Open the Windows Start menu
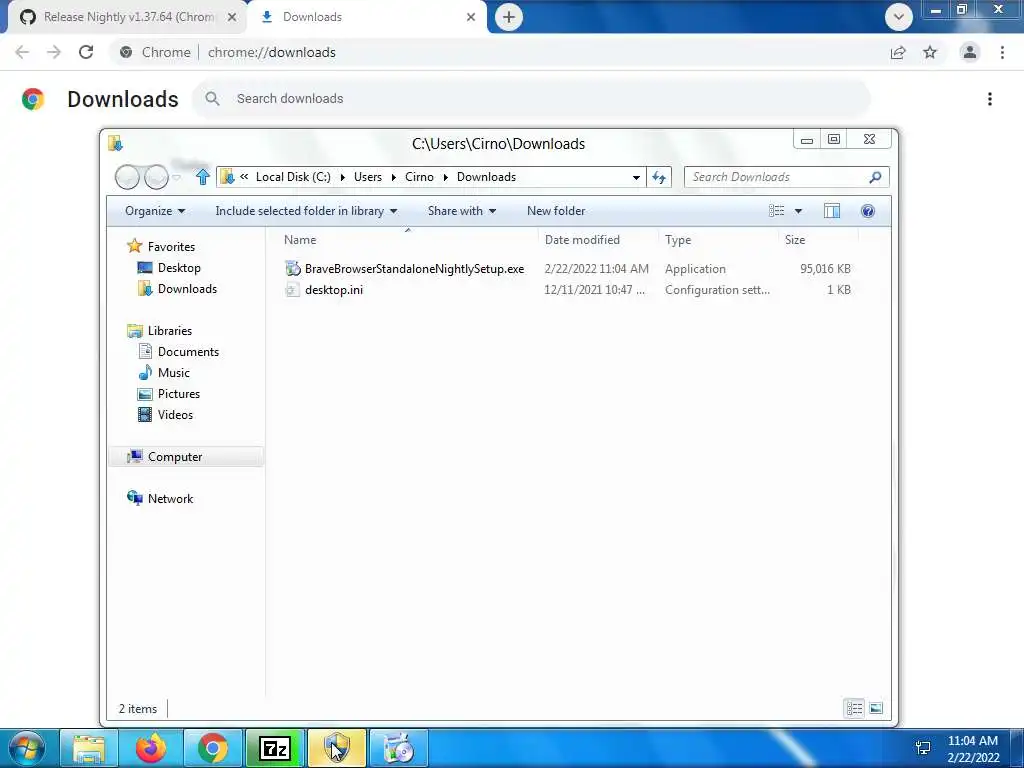The image size is (1024, 768). pyautogui.click(x=27, y=748)
